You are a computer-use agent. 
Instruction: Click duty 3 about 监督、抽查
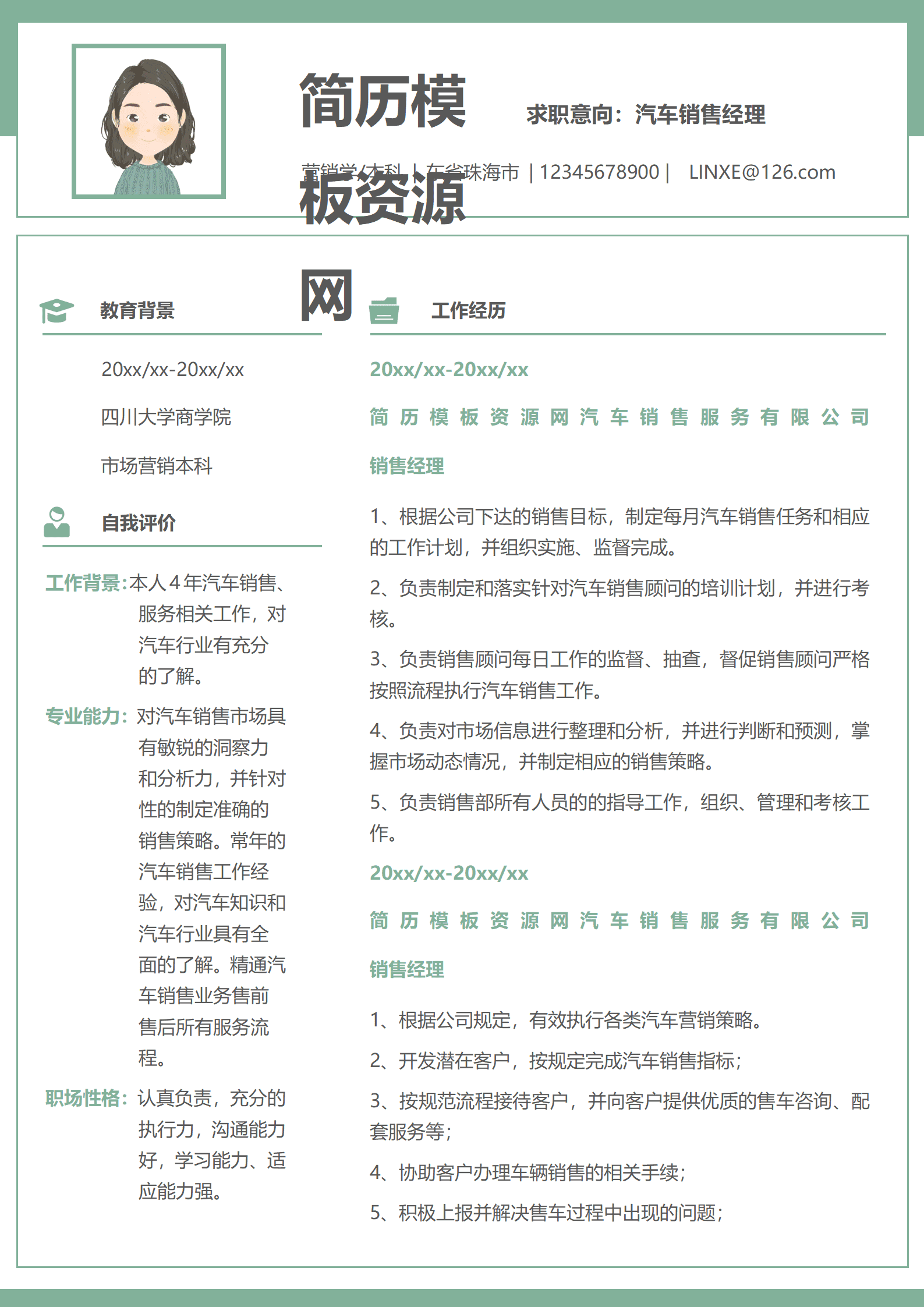(x=619, y=675)
